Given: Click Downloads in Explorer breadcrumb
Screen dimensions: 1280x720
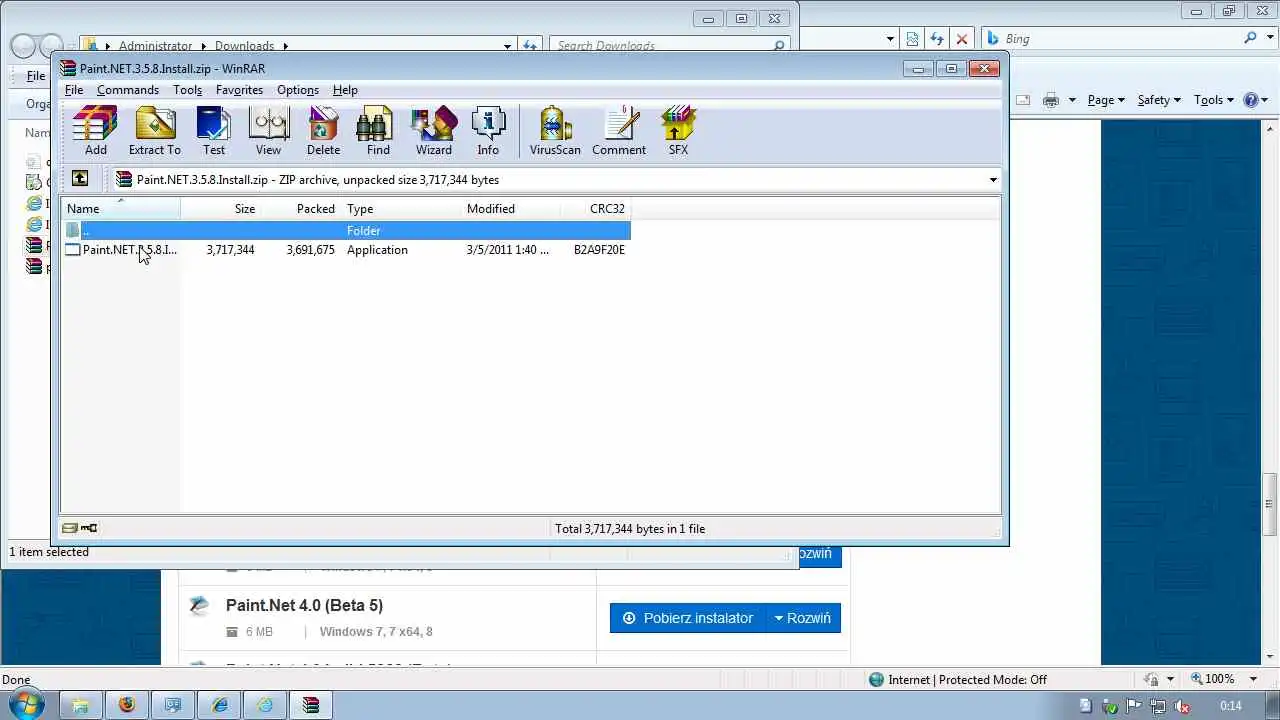Looking at the screenshot, I should [x=244, y=46].
